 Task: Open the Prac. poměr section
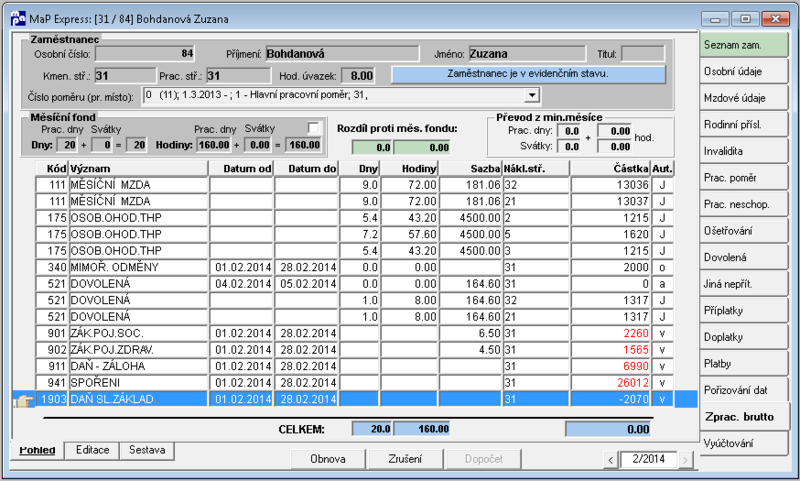743,178
